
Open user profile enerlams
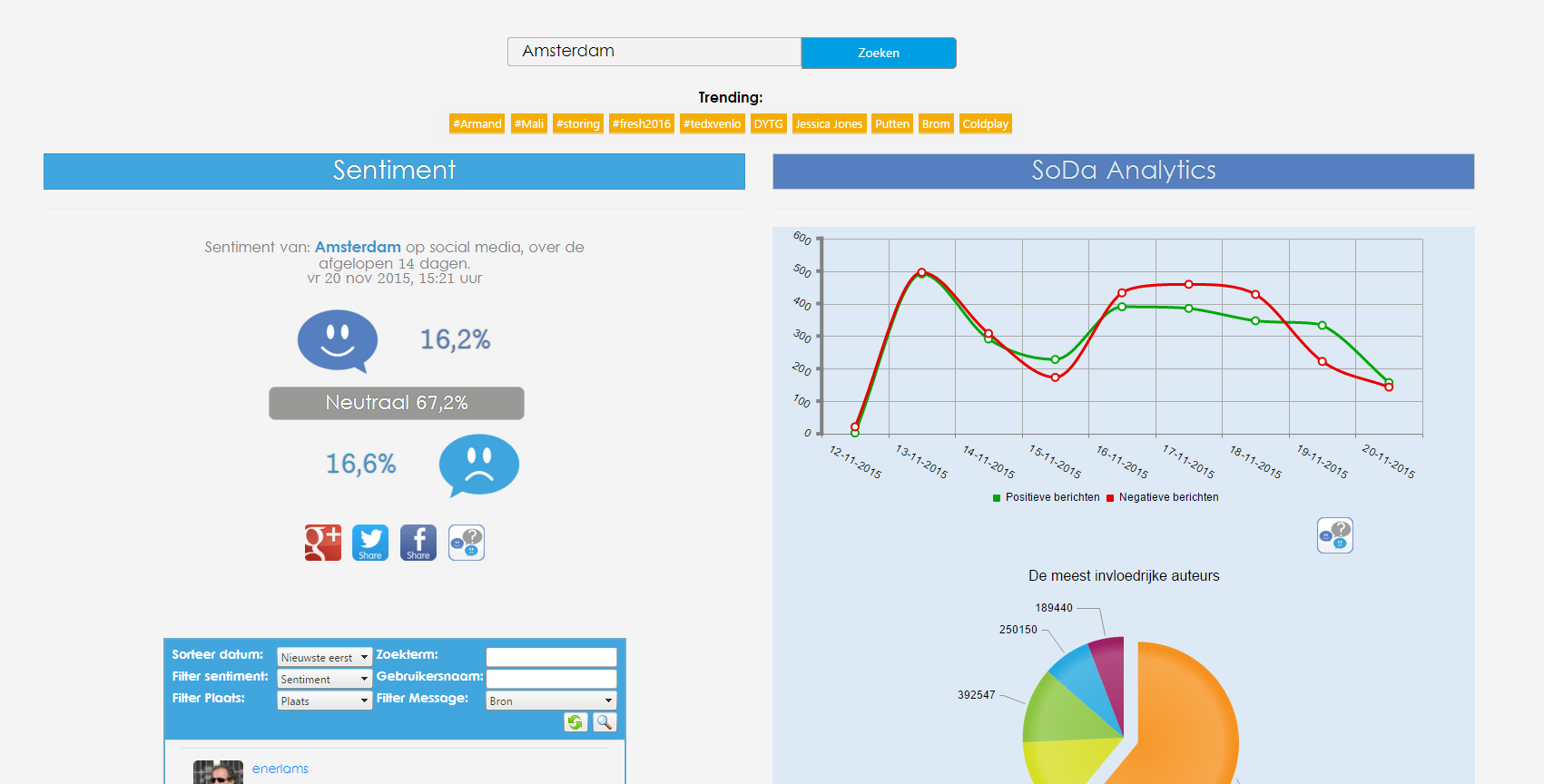click(280, 769)
